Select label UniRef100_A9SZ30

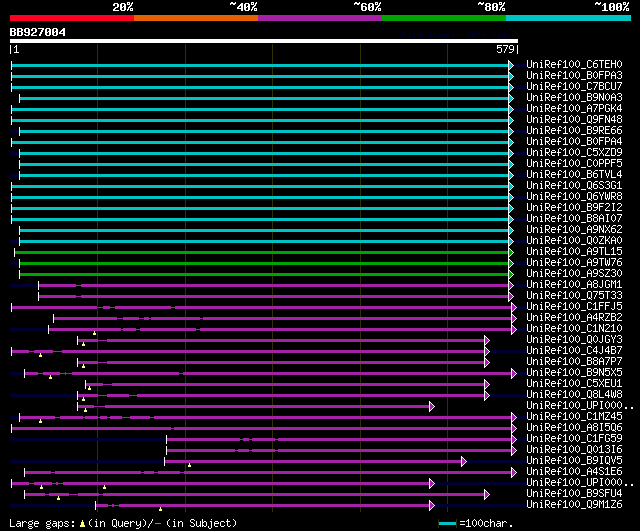click(574, 274)
